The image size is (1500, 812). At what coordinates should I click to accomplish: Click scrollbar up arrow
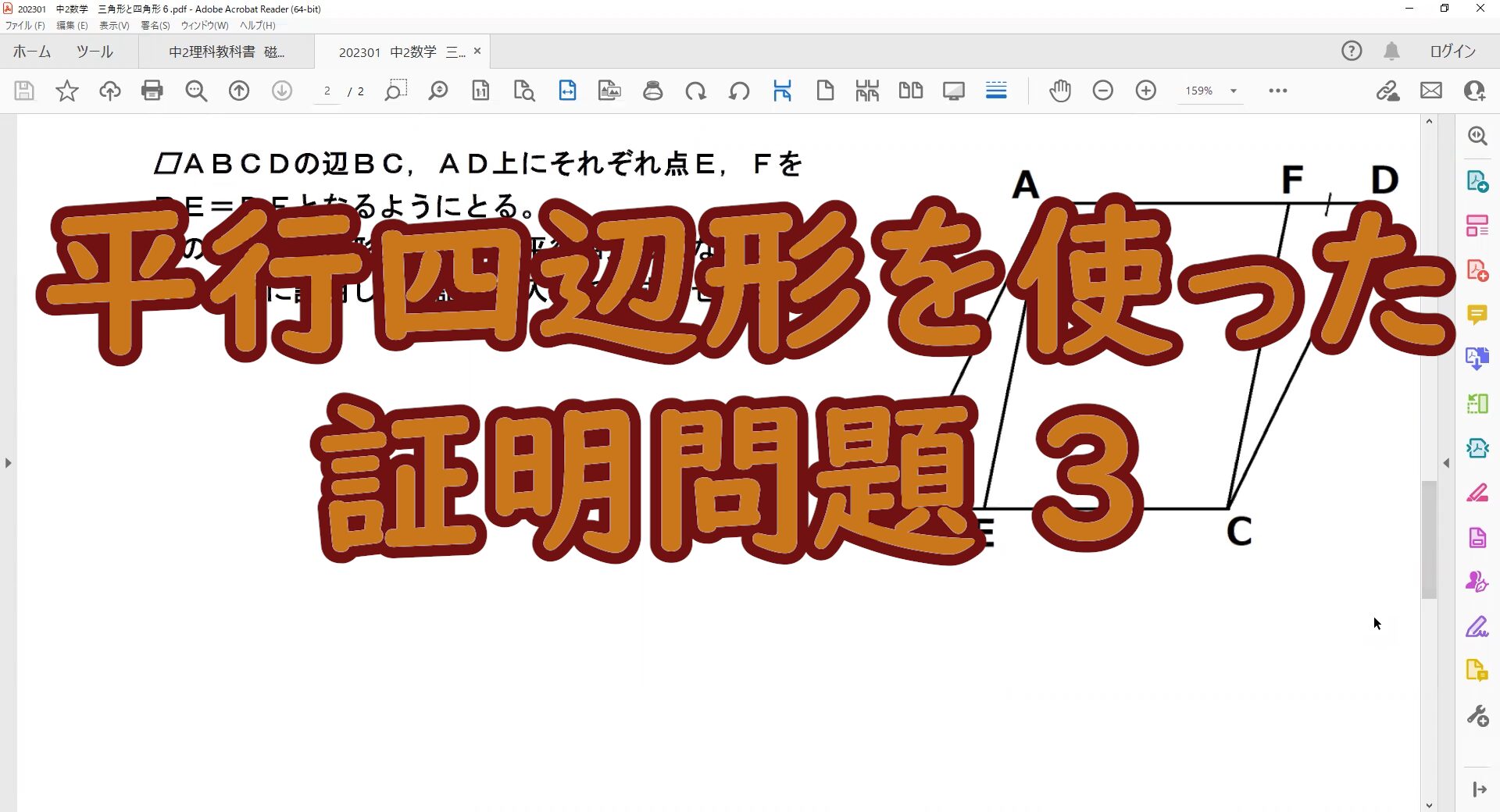pyautogui.click(x=1429, y=121)
